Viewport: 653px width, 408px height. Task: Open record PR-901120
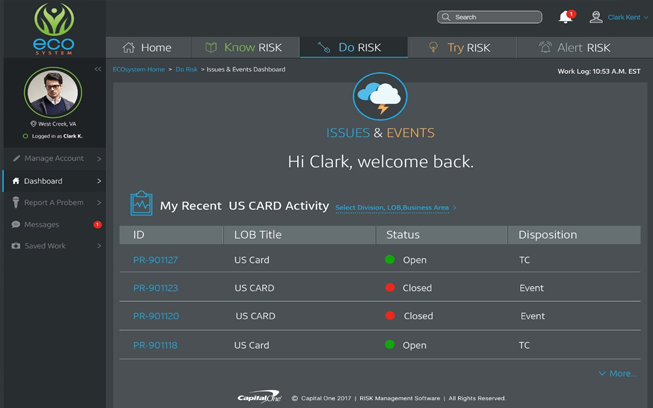pyautogui.click(x=156, y=316)
